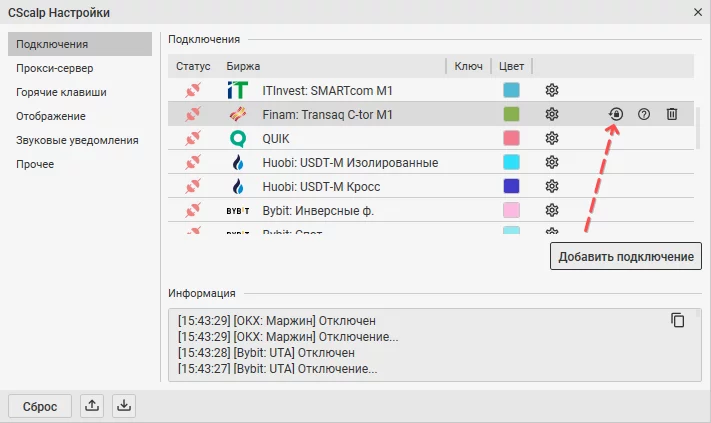Select the Huobi: USDT-M Кросс row text
The height and width of the screenshot is (423, 711).
pos(321,187)
